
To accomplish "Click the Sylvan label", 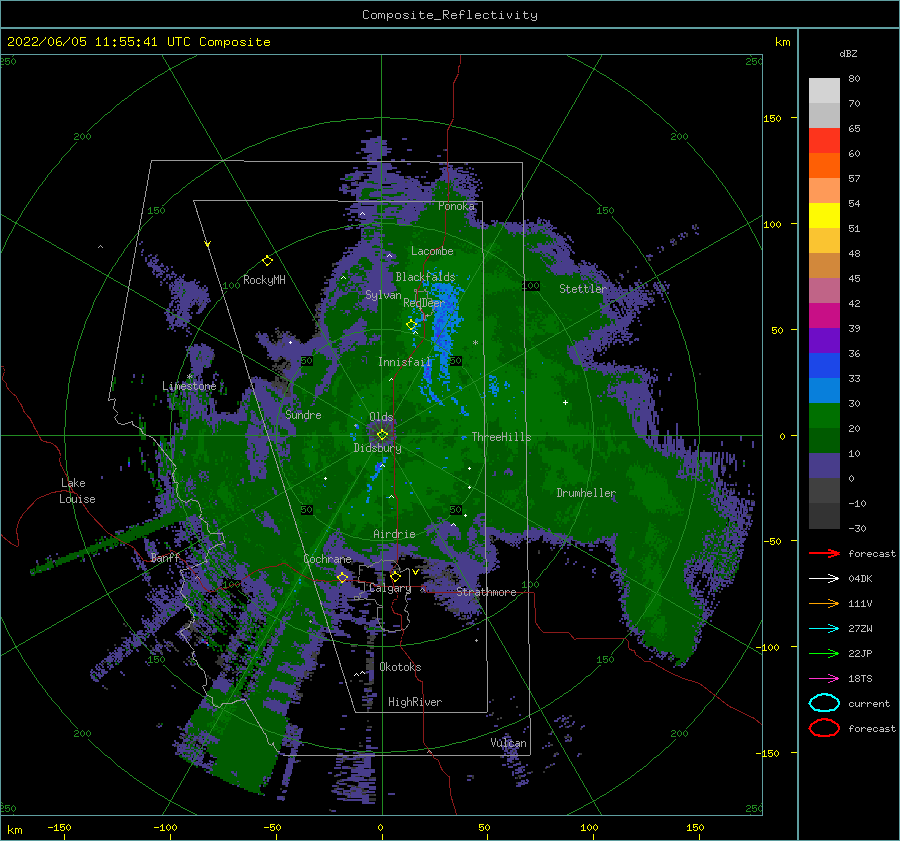I will coord(383,295).
